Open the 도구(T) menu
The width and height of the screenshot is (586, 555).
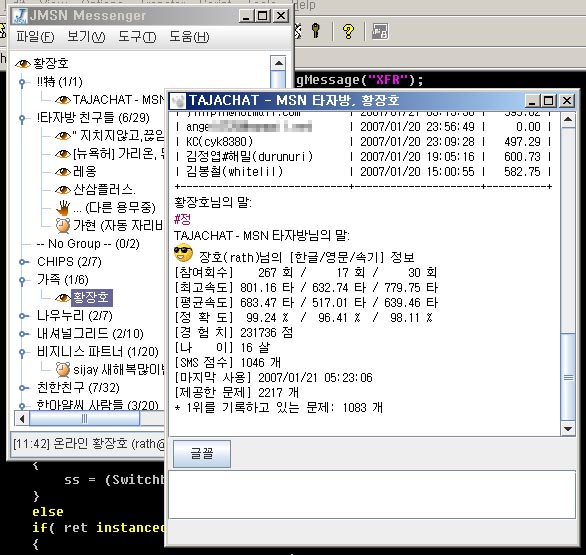[x=137, y=37]
